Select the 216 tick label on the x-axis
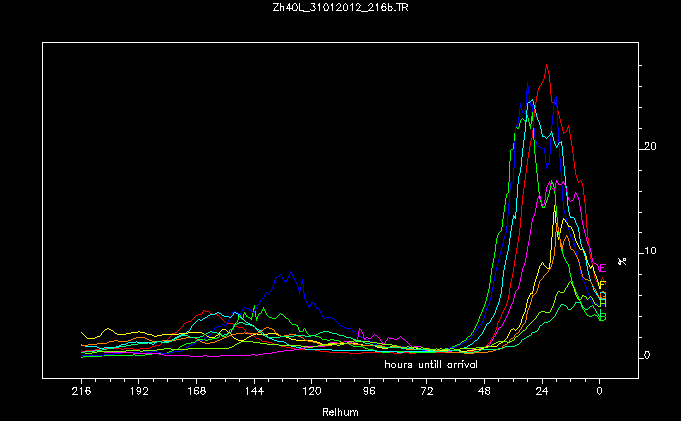This screenshot has width=681, height=421. 82,393
